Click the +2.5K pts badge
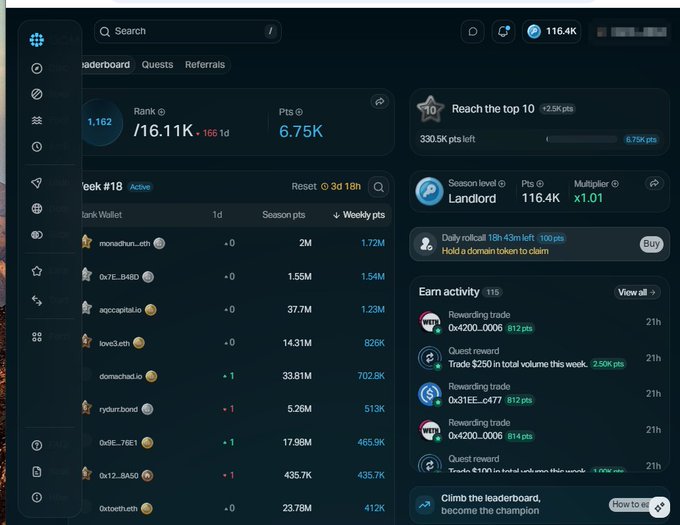The height and width of the screenshot is (525, 680). pos(557,109)
